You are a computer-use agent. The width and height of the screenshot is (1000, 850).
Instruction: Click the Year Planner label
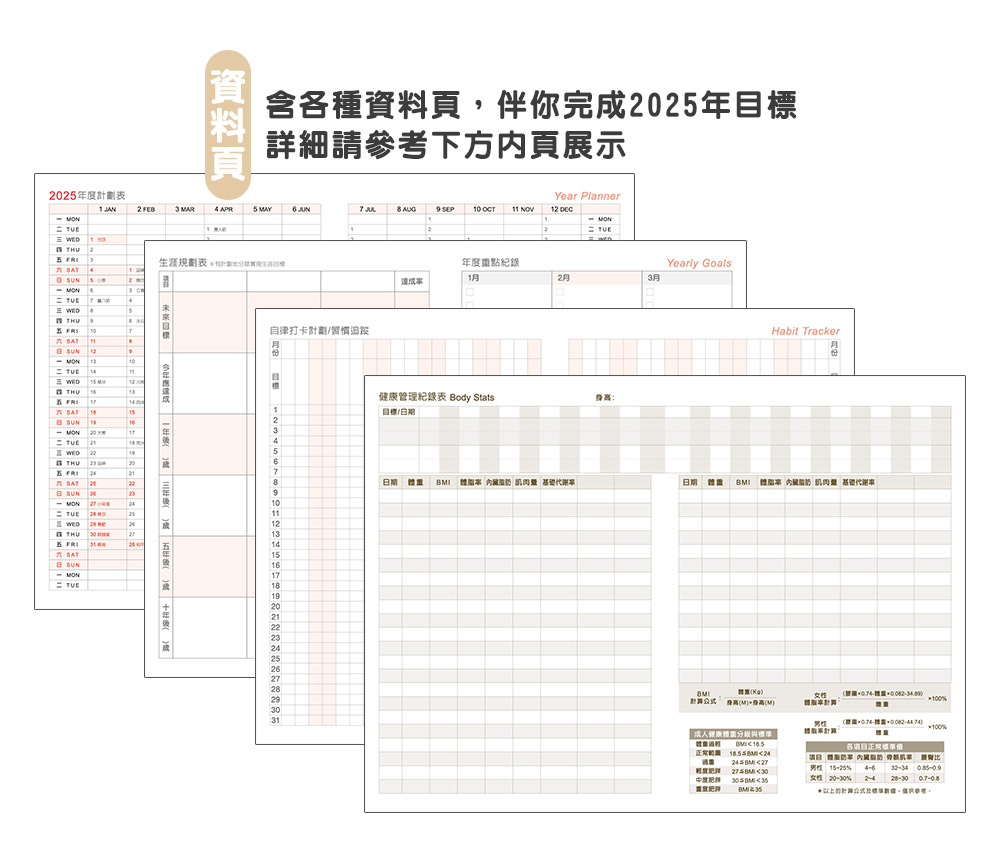[587, 196]
